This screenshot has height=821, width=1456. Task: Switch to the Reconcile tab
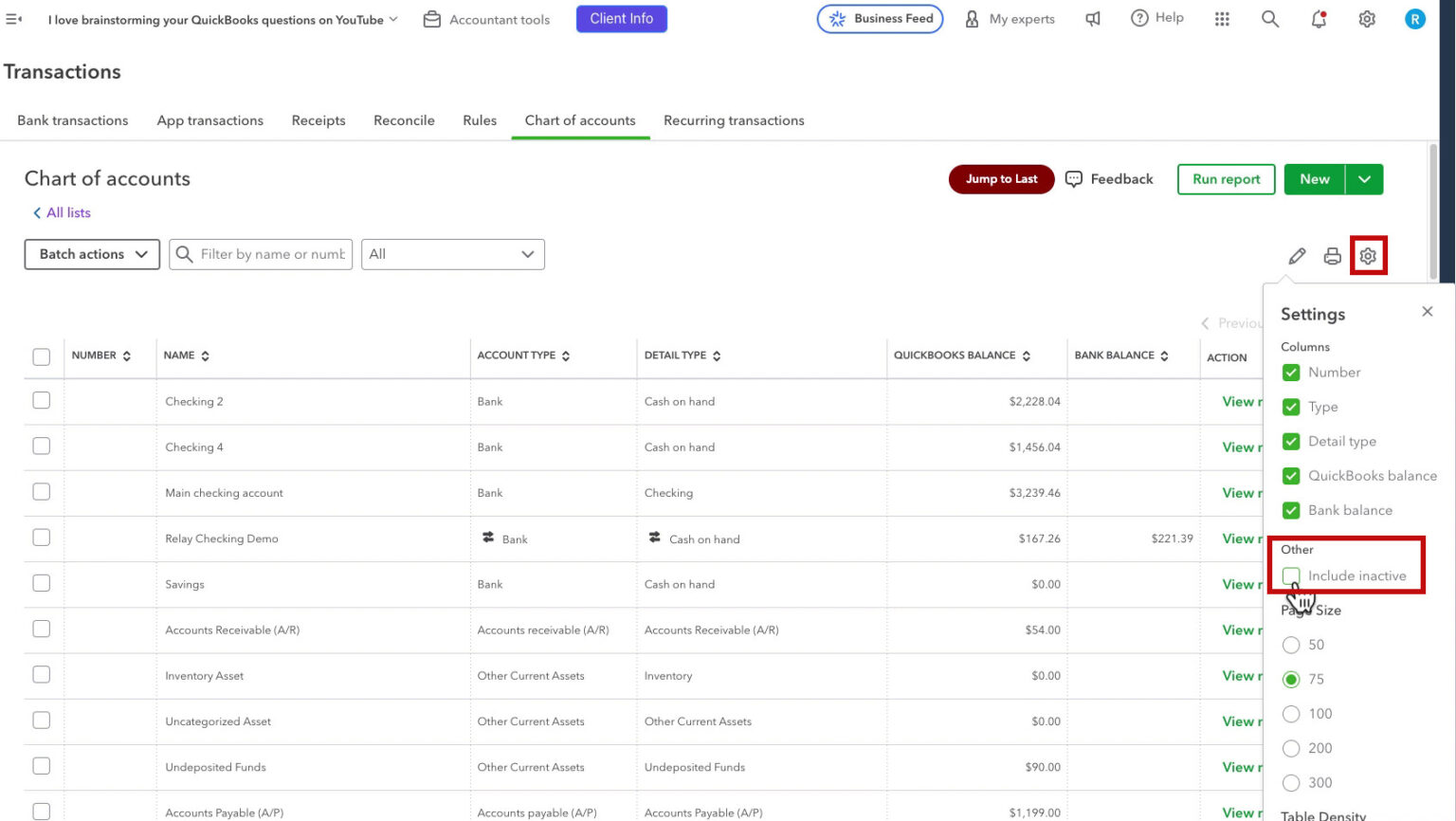(x=404, y=120)
